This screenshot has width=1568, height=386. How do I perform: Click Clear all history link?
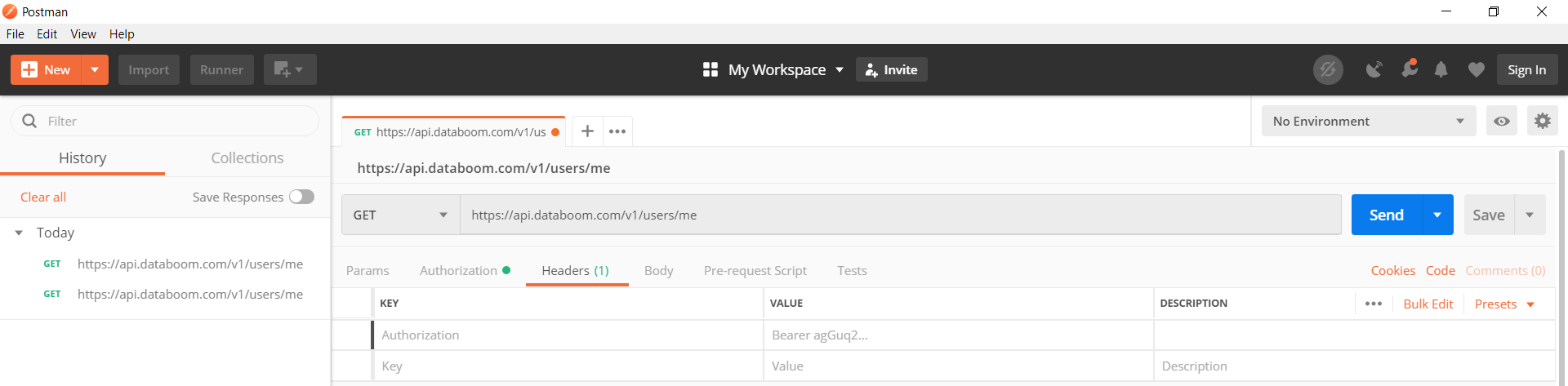(43, 197)
